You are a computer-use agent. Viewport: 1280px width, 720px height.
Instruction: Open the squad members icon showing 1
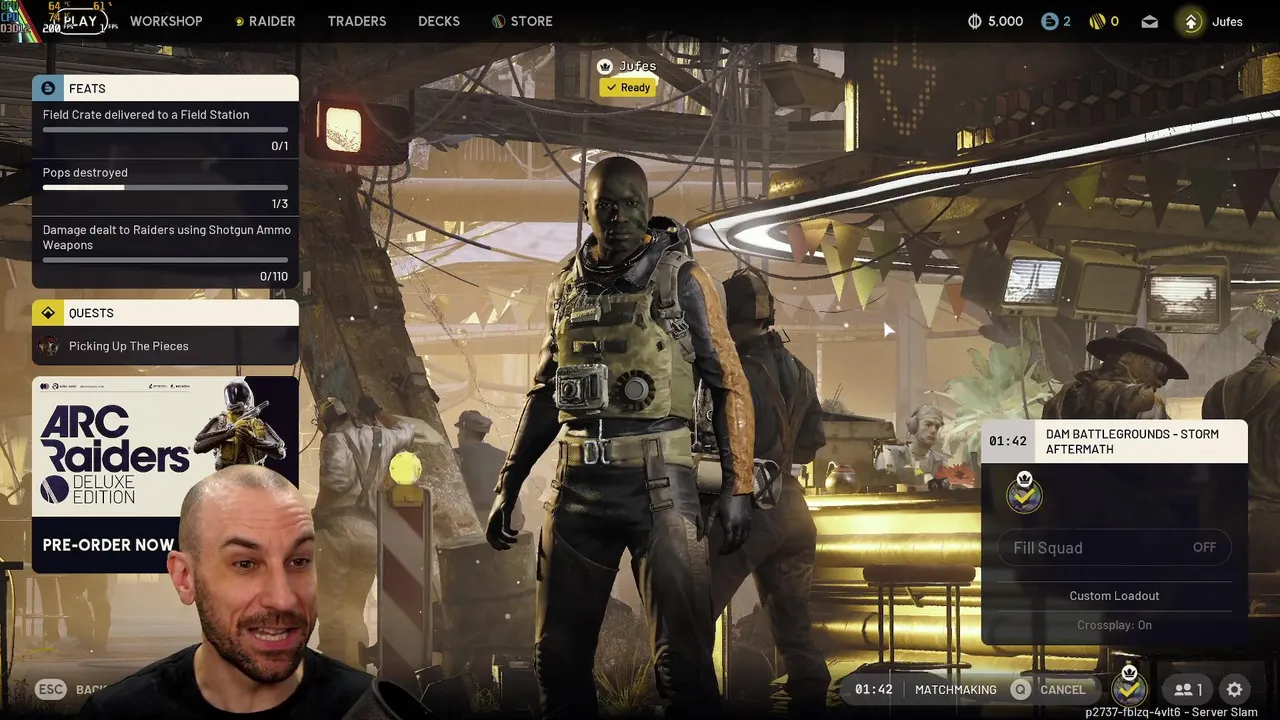(1188, 689)
